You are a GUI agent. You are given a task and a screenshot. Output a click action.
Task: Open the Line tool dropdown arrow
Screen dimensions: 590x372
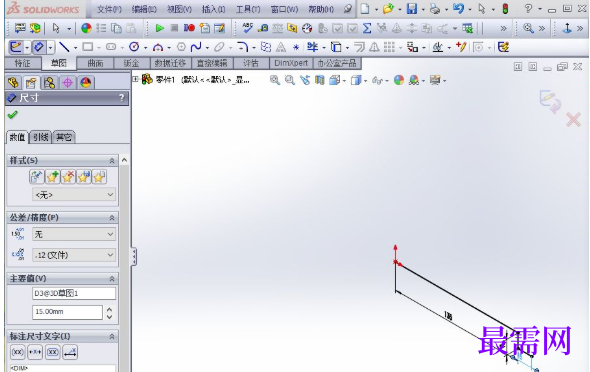[75, 48]
